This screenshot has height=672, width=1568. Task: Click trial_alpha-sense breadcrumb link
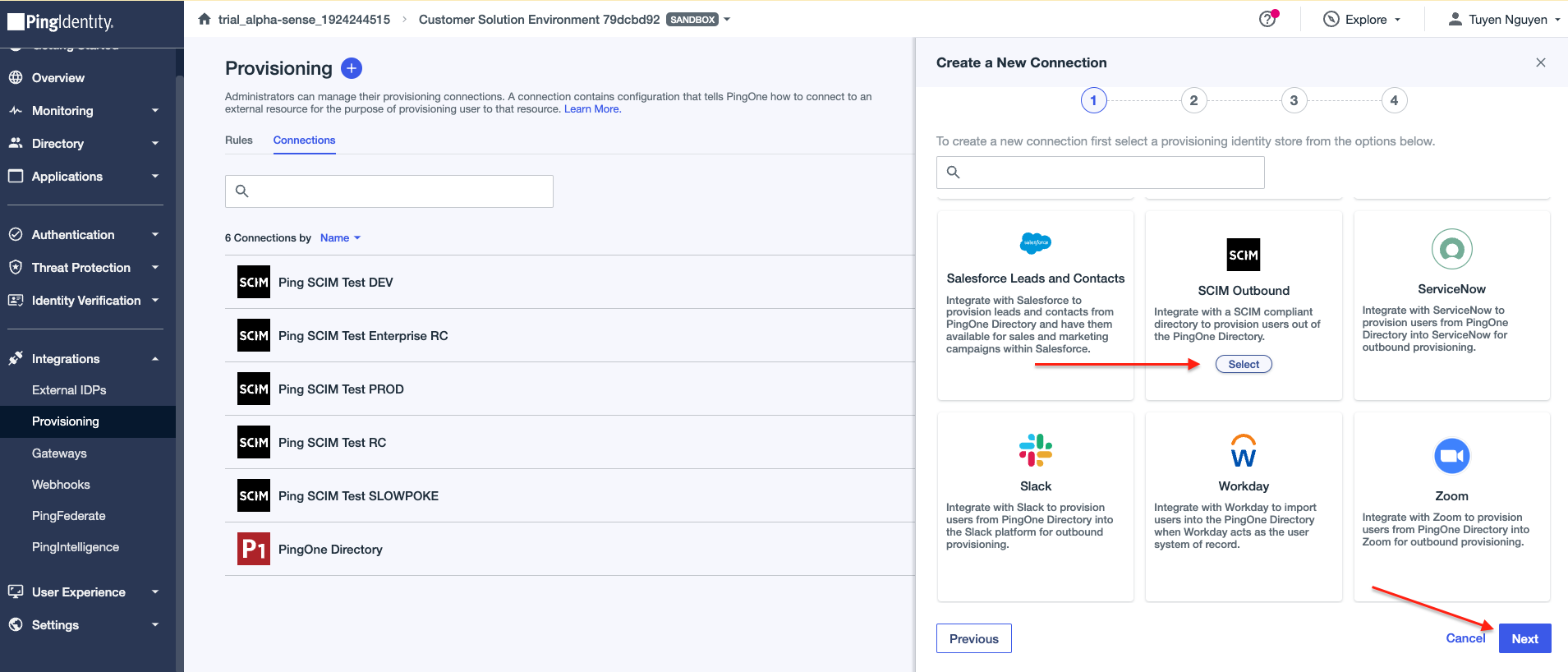point(304,19)
